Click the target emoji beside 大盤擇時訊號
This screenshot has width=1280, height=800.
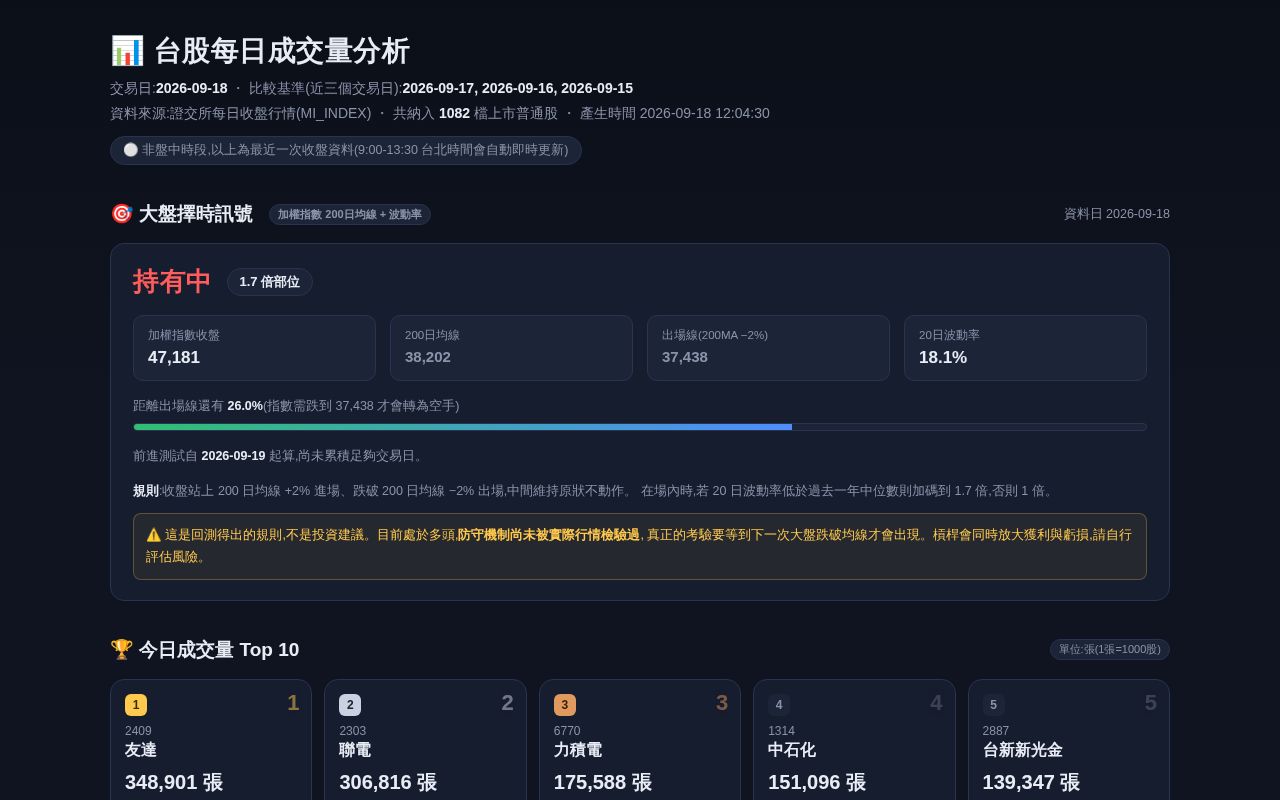pyautogui.click(x=121, y=214)
